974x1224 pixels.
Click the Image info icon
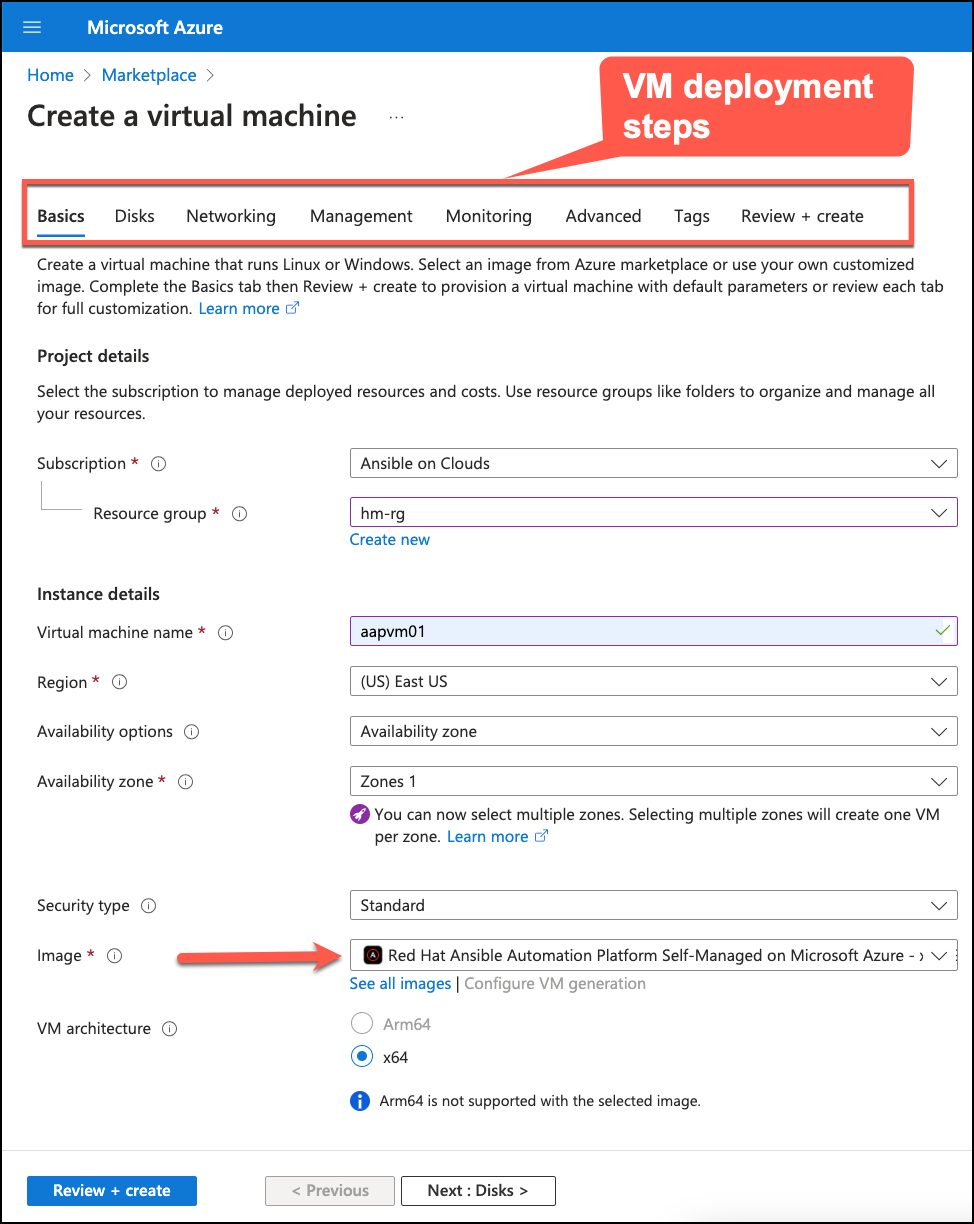point(114,956)
